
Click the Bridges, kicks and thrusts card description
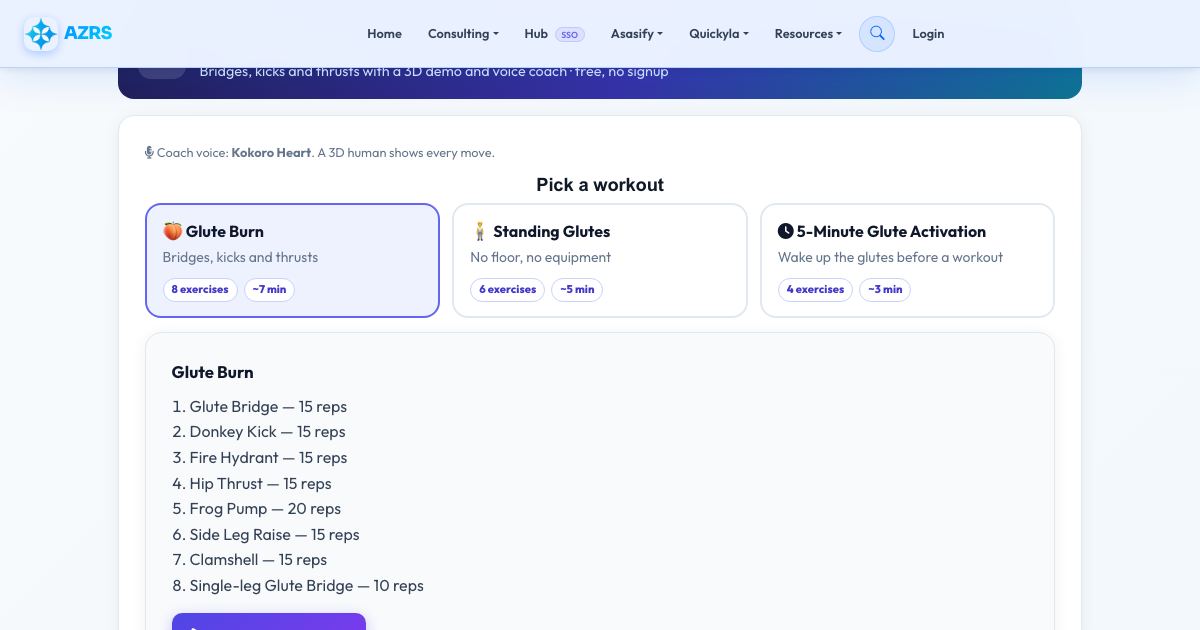point(240,257)
